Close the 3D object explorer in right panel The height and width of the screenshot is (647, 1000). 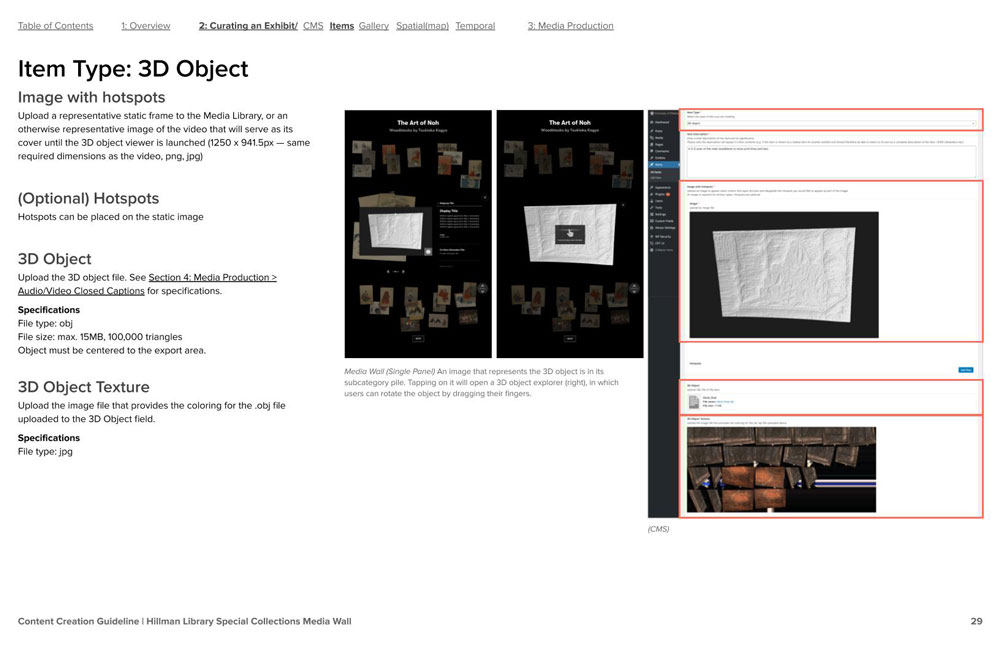coord(623,205)
